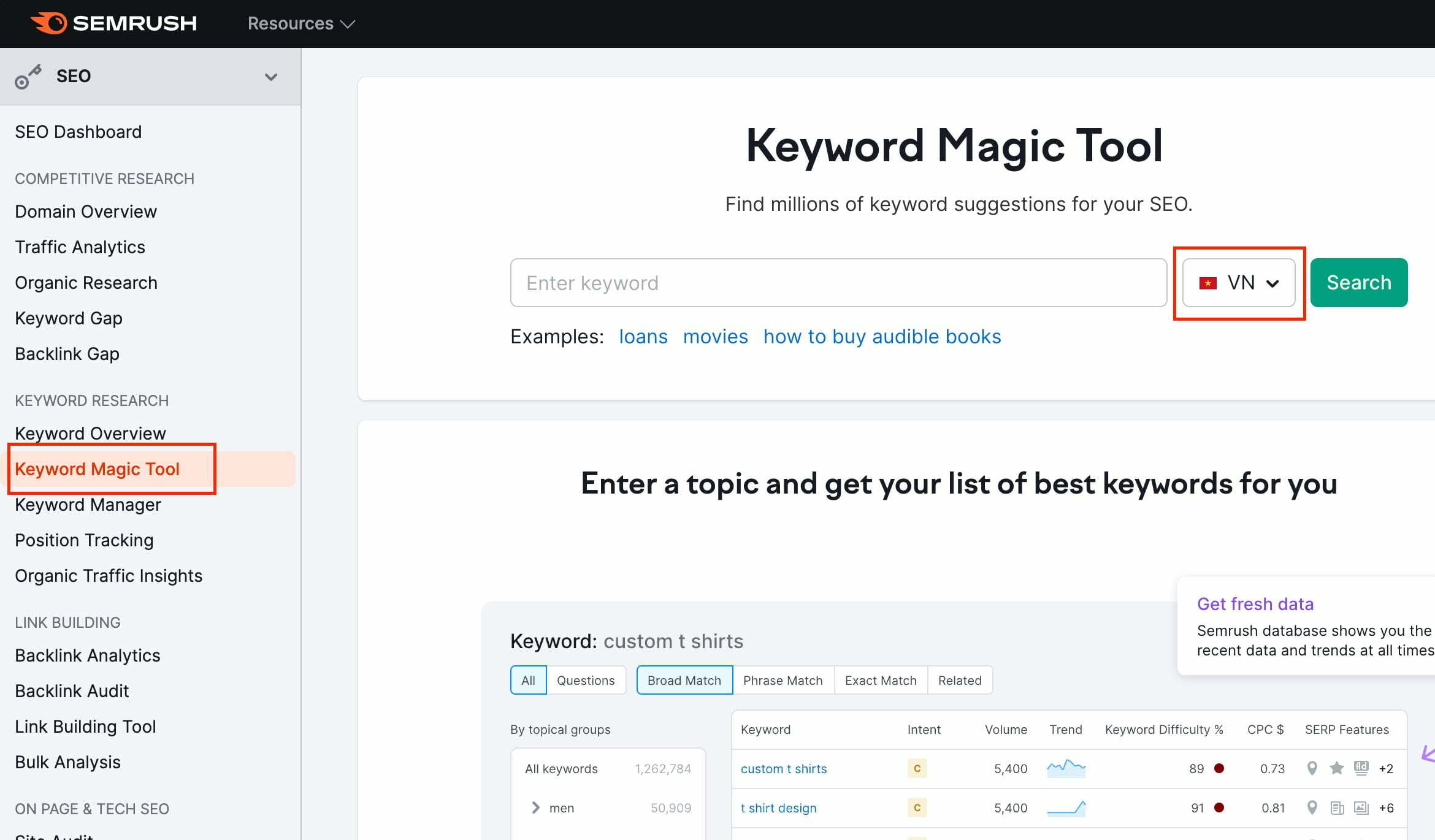This screenshot has width=1435, height=840.
Task: Open Backlink Gap in sidebar
Action: coord(67,354)
